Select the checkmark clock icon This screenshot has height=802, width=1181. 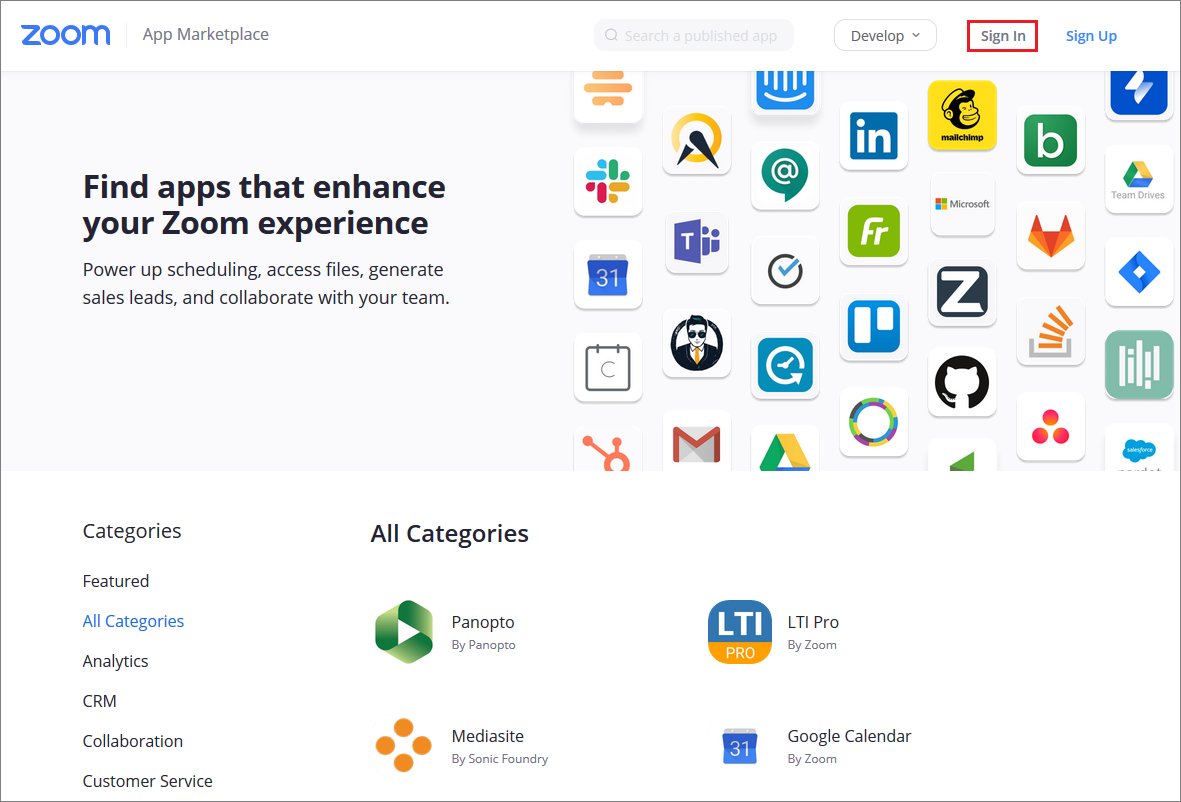coord(785,271)
